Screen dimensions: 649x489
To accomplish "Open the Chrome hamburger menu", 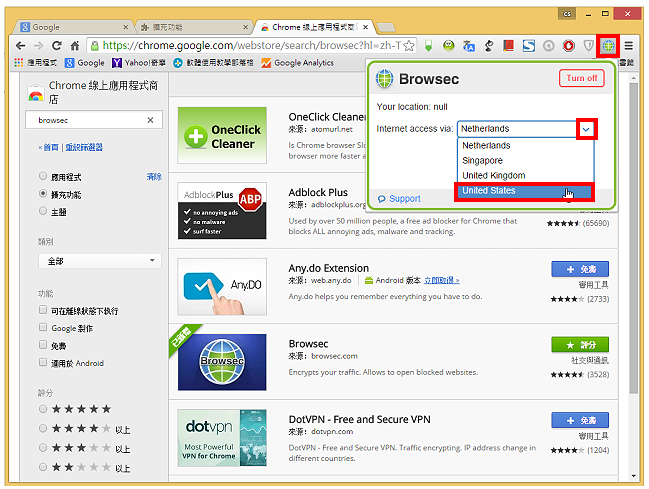I will (628, 46).
